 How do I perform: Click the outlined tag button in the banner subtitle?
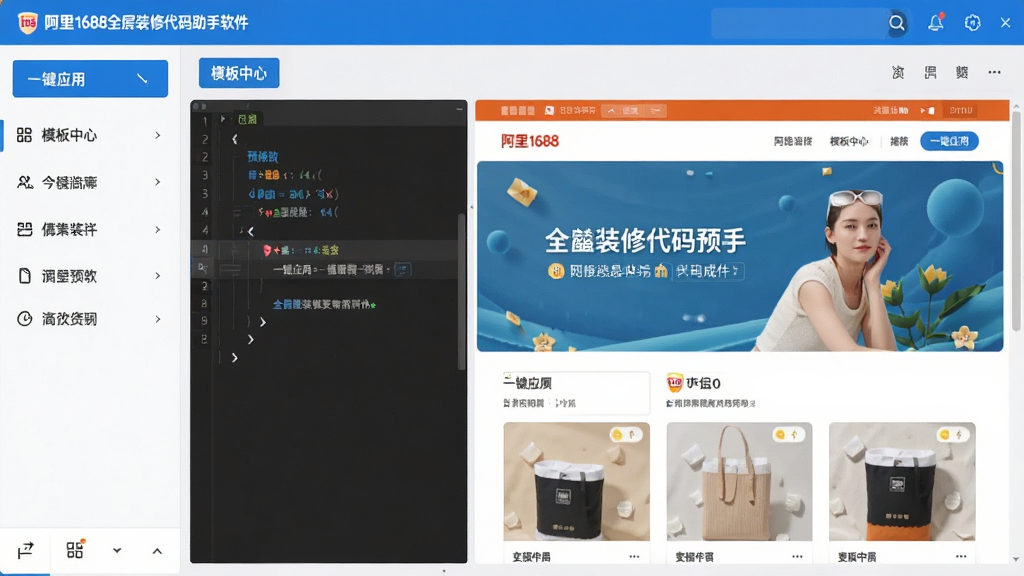pyautogui.click(x=708, y=271)
